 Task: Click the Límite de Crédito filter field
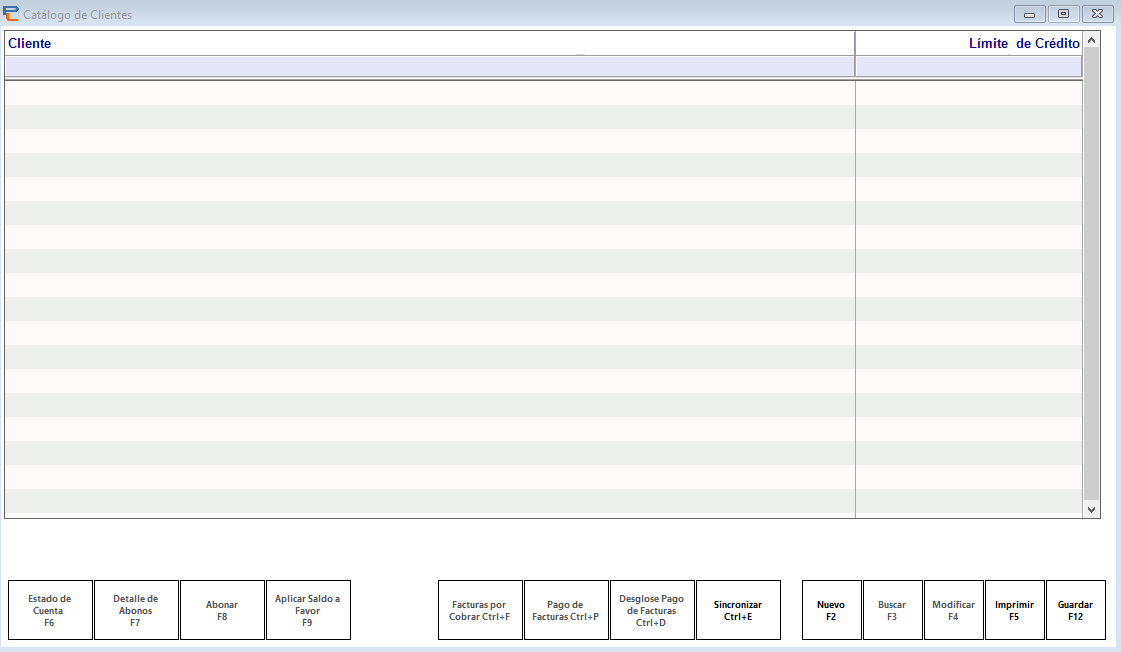click(969, 66)
